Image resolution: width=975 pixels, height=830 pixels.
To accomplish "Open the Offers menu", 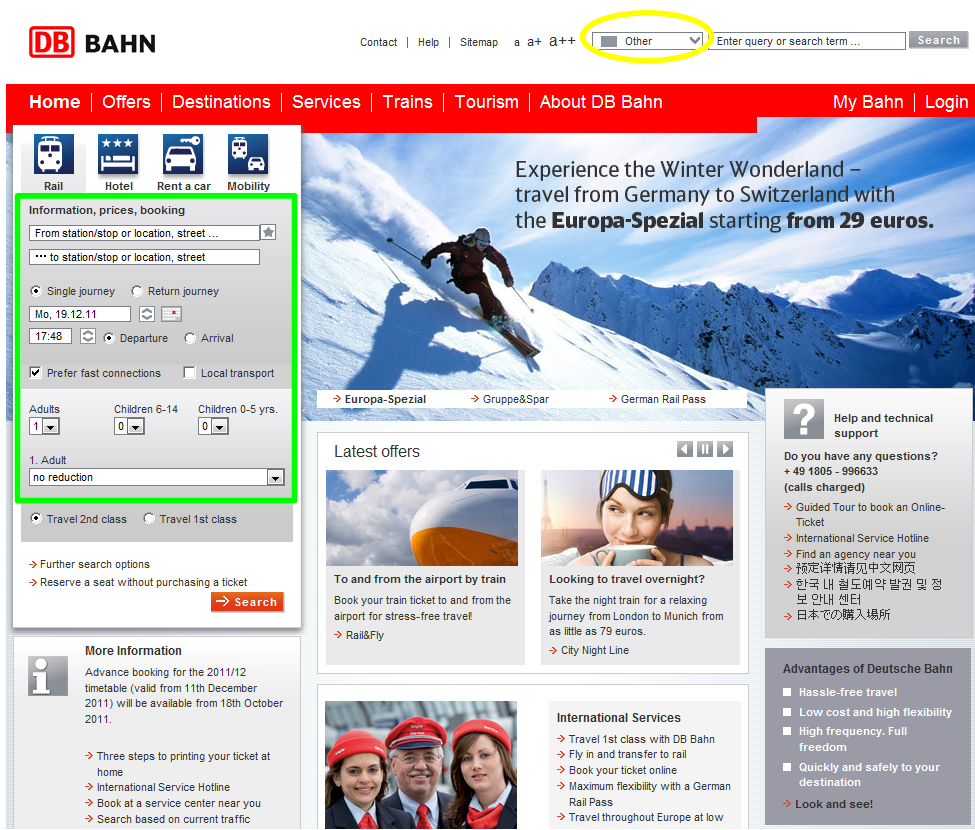I will (126, 102).
